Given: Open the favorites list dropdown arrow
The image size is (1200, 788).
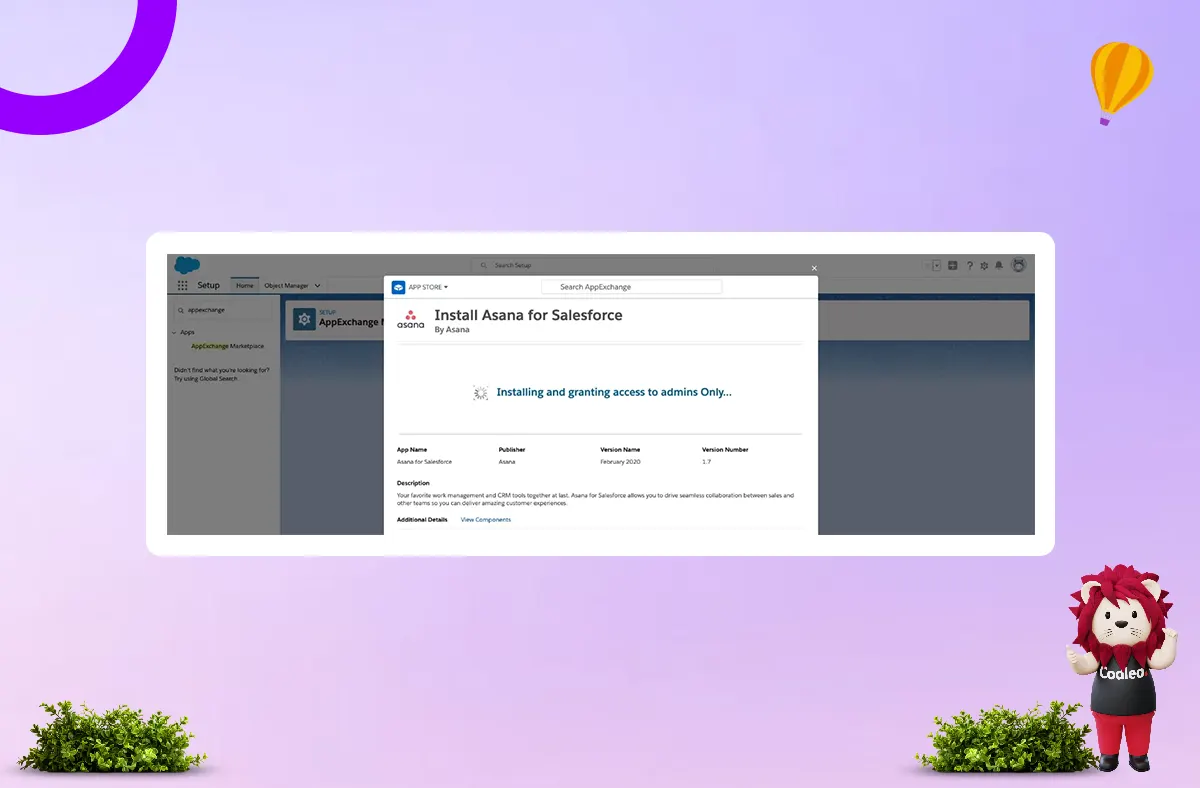Looking at the screenshot, I should pyautogui.click(x=936, y=265).
